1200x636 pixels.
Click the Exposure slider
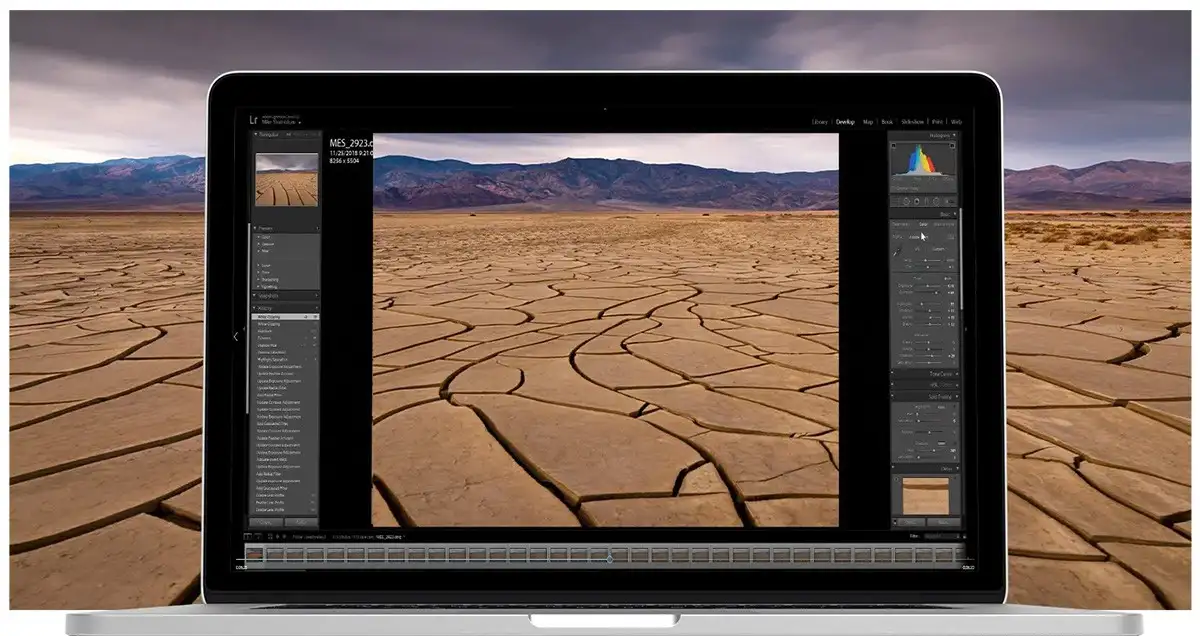point(926,286)
